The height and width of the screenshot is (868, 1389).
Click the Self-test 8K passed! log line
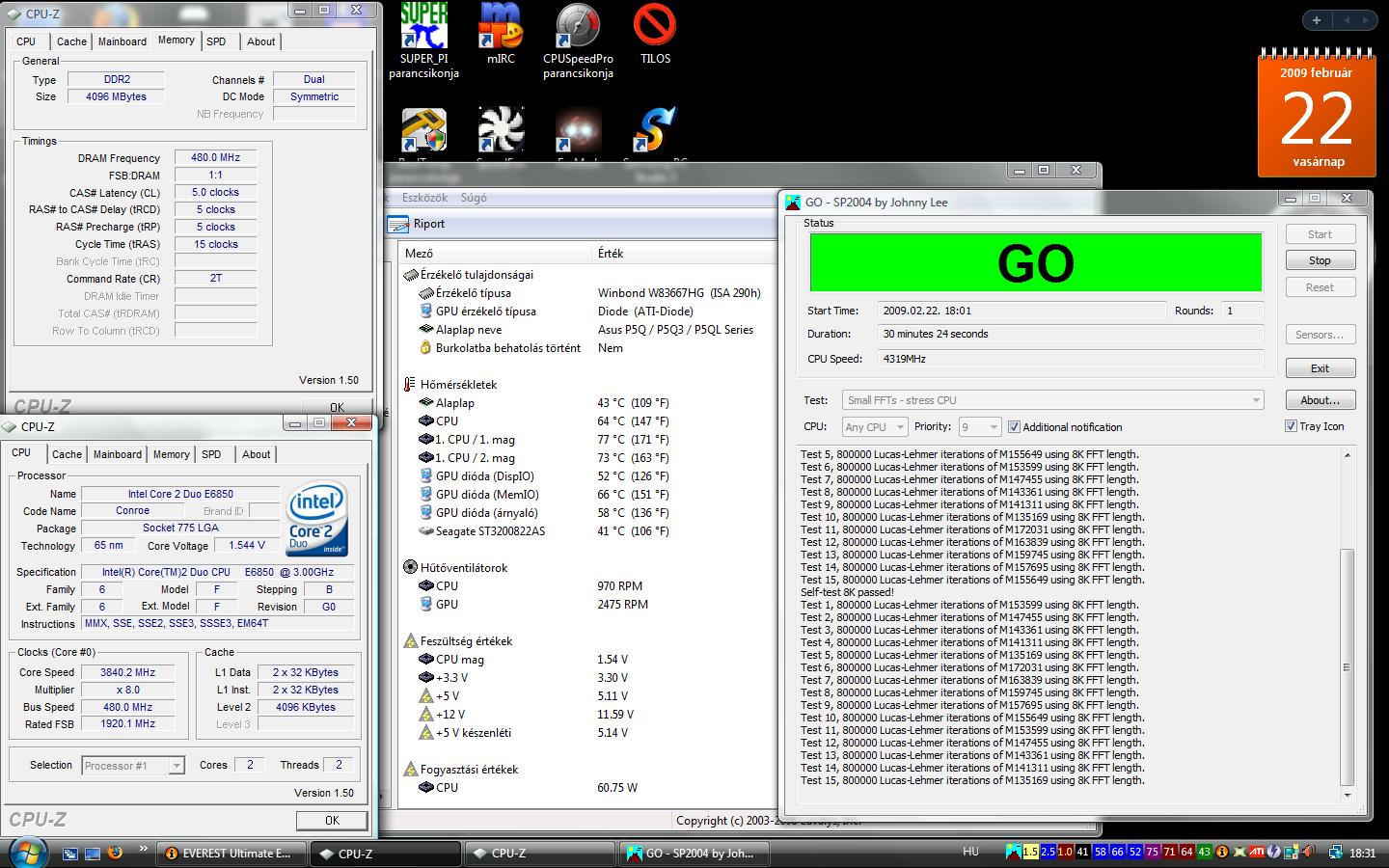tap(847, 592)
